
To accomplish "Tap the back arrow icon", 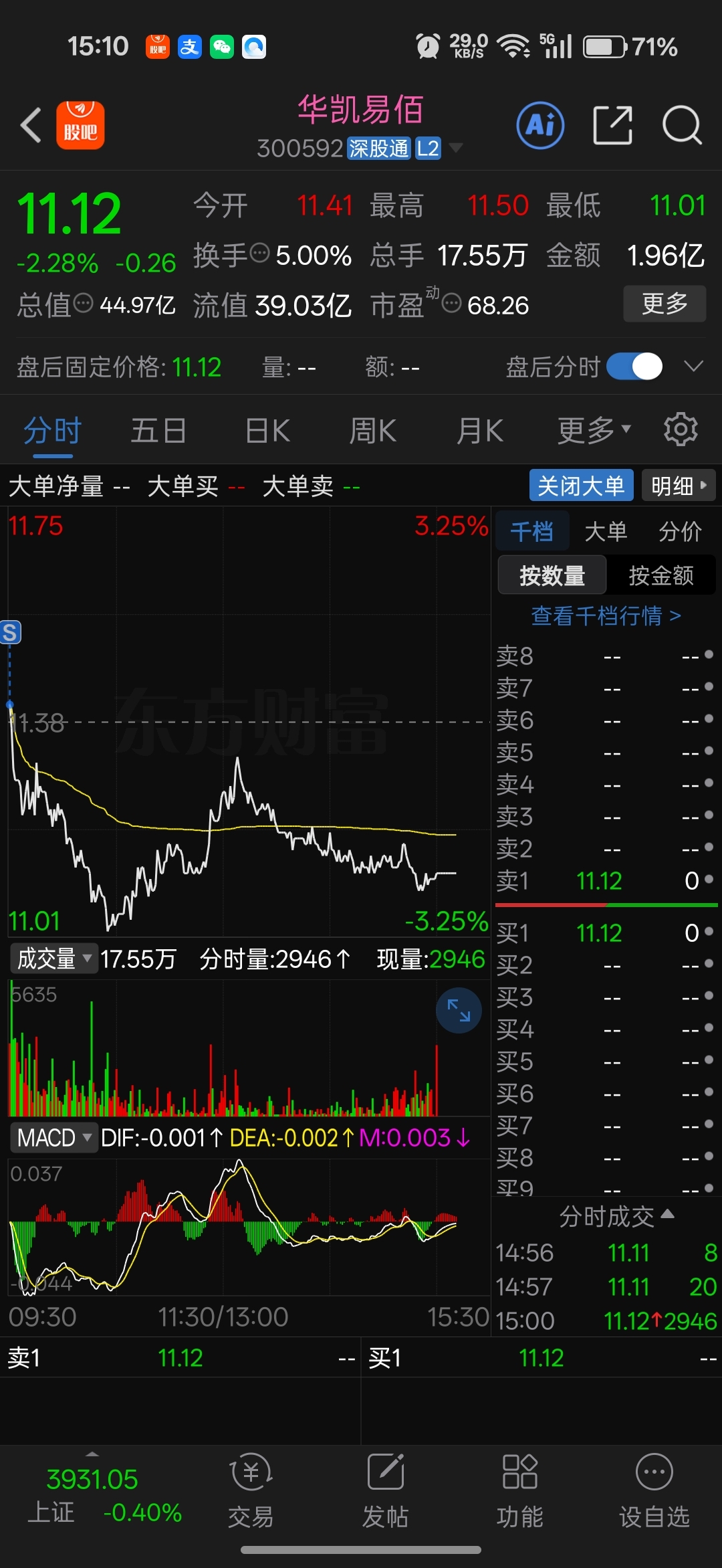I will tap(31, 125).
